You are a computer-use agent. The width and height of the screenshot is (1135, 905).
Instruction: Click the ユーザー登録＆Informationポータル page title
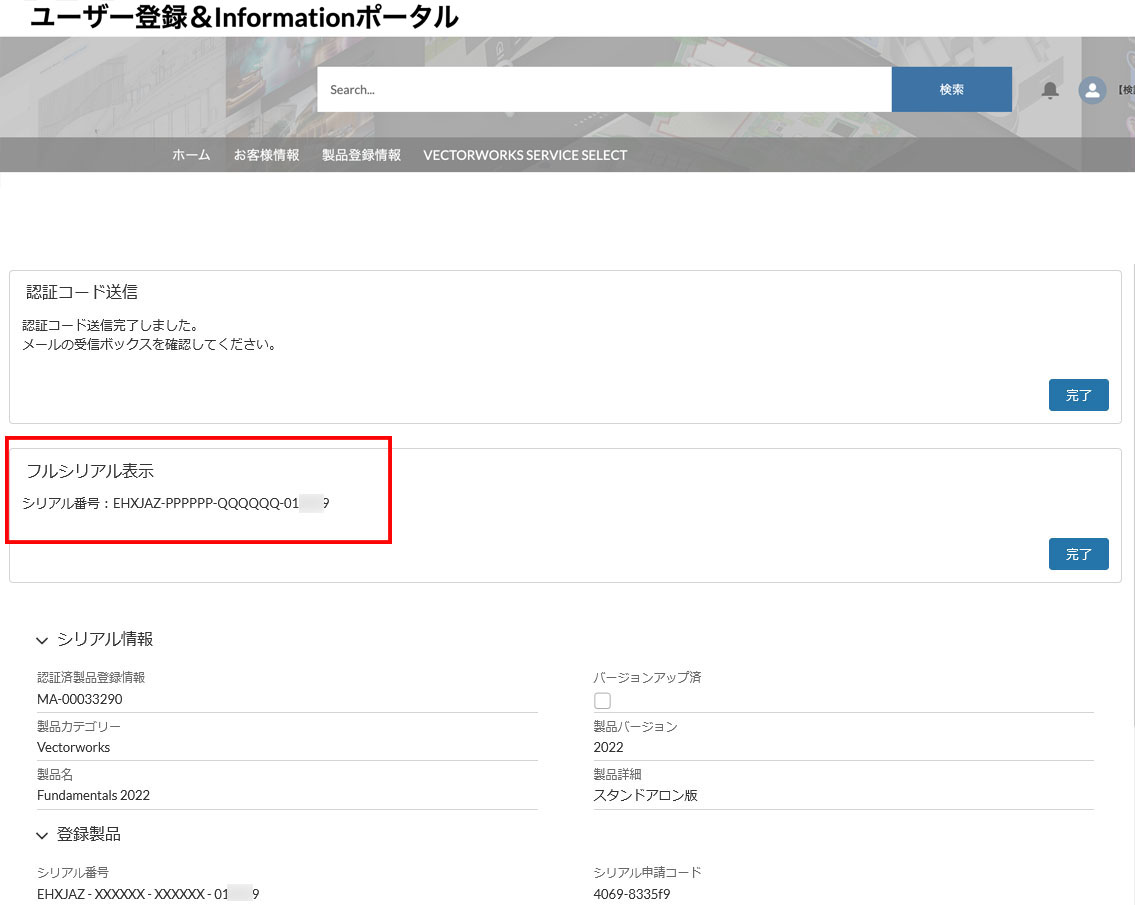pos(244,17)
